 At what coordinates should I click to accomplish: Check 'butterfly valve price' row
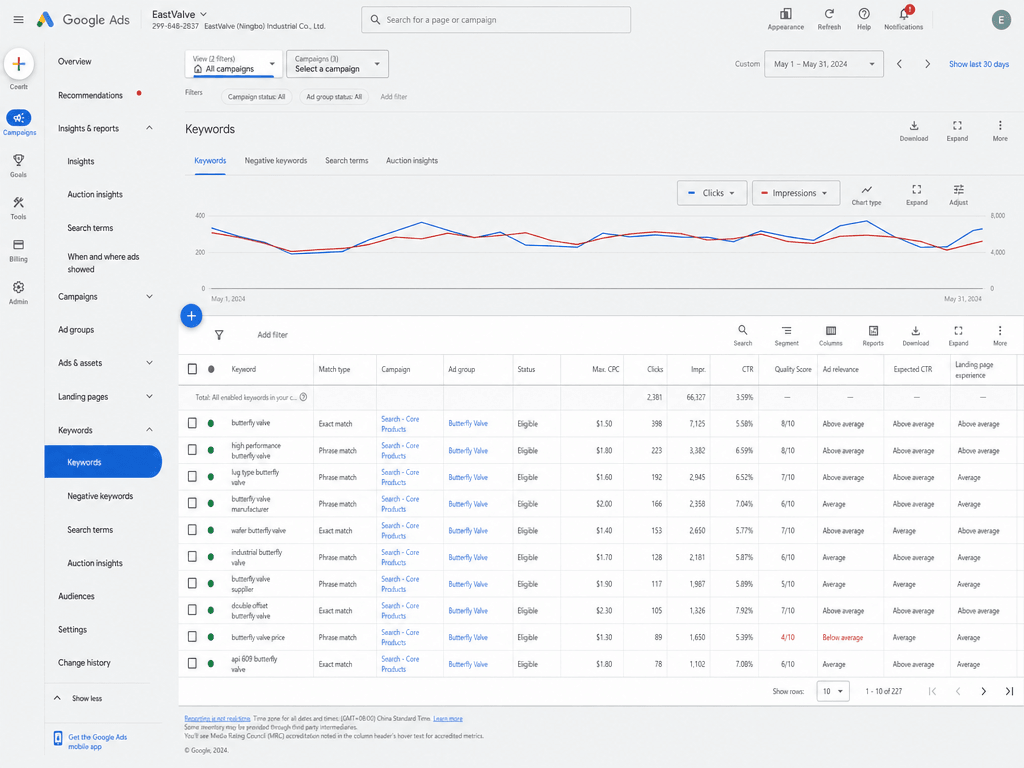[x=192, y=637]
